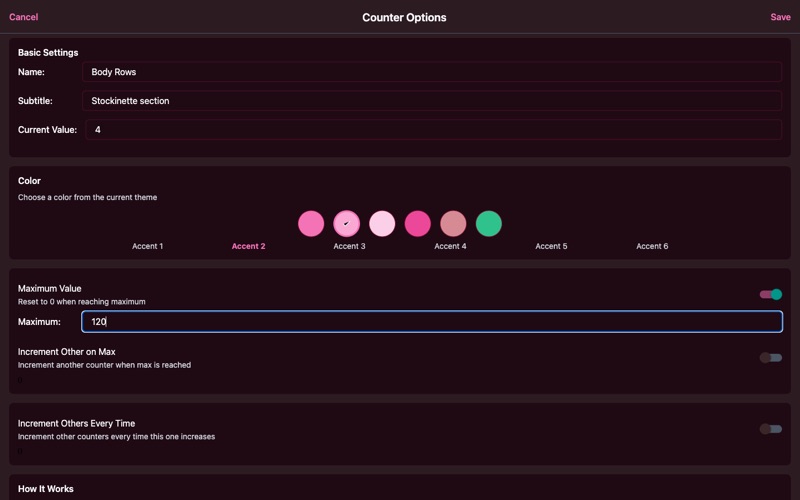Select the green color swatch
Screen dimensions: 800x500
pyautogui.click(x=488, y=224)
